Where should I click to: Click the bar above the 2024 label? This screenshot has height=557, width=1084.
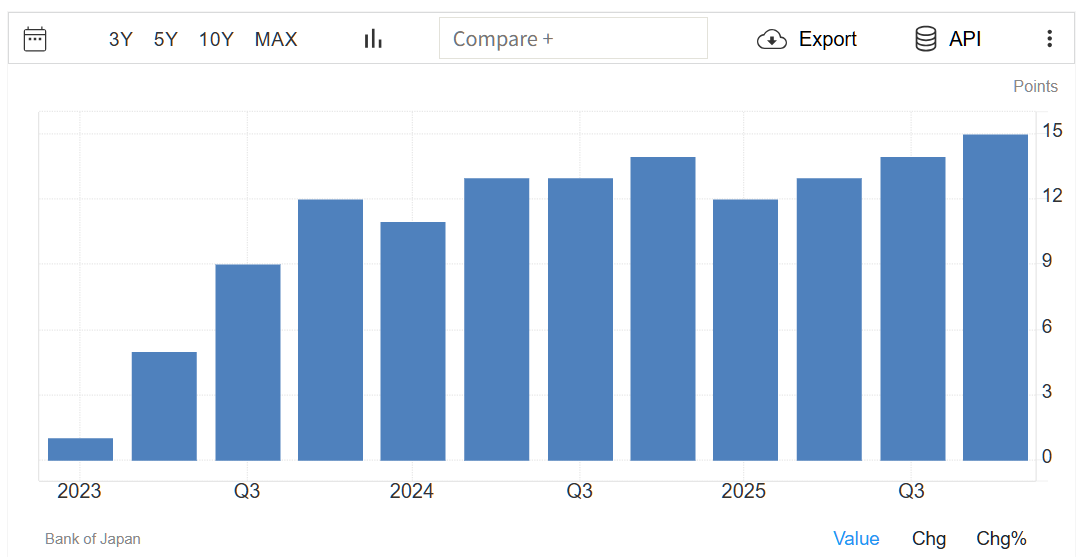(x=413, y=341)
